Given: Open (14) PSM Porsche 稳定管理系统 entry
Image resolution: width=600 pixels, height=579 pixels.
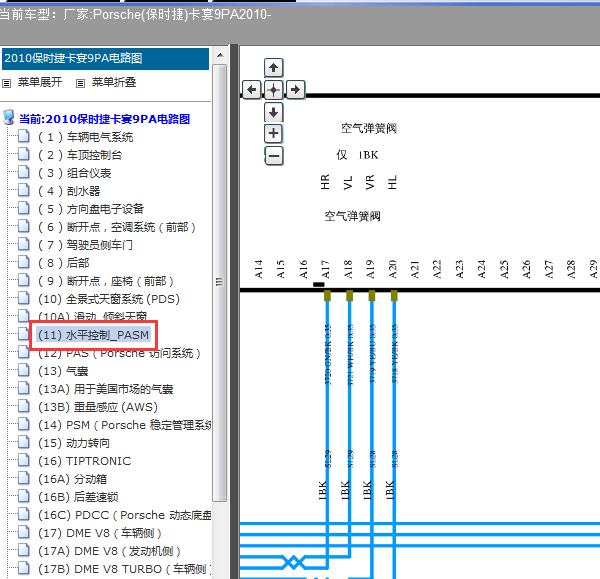Looking at the screenshot, I should pos(125,425).
